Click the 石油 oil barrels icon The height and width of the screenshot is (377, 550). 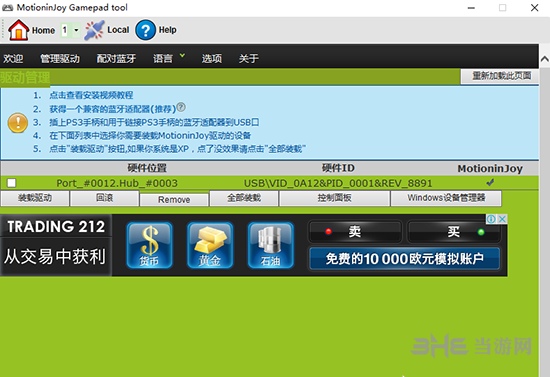[270, 245]
